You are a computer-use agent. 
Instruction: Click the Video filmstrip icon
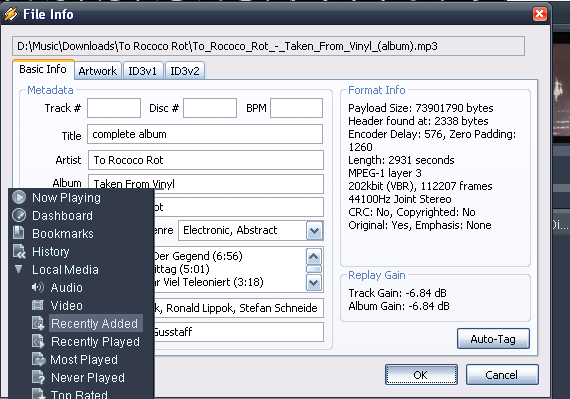coord(37,305)
